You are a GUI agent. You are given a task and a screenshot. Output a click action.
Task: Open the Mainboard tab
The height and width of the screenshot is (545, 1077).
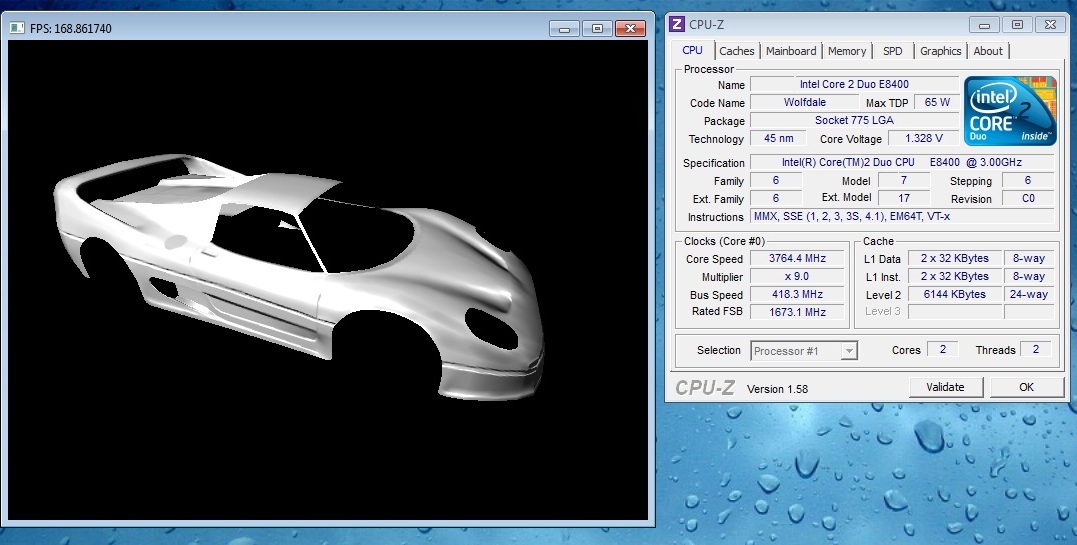point(791,51)
